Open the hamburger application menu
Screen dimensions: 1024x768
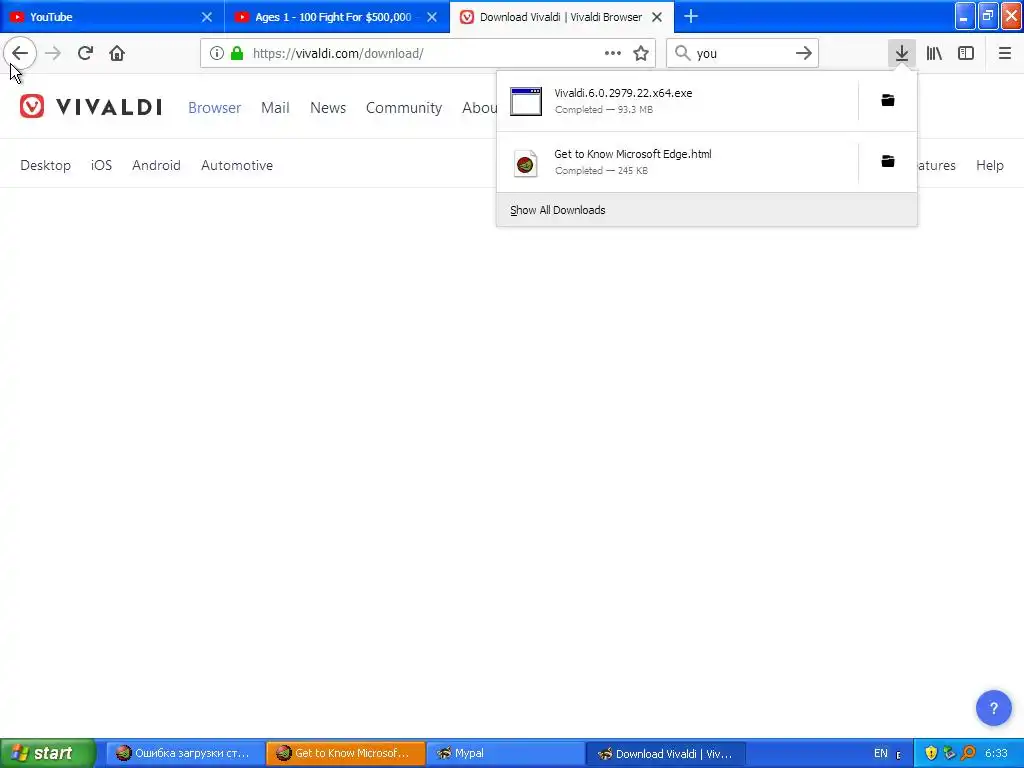pos(1005,53)
